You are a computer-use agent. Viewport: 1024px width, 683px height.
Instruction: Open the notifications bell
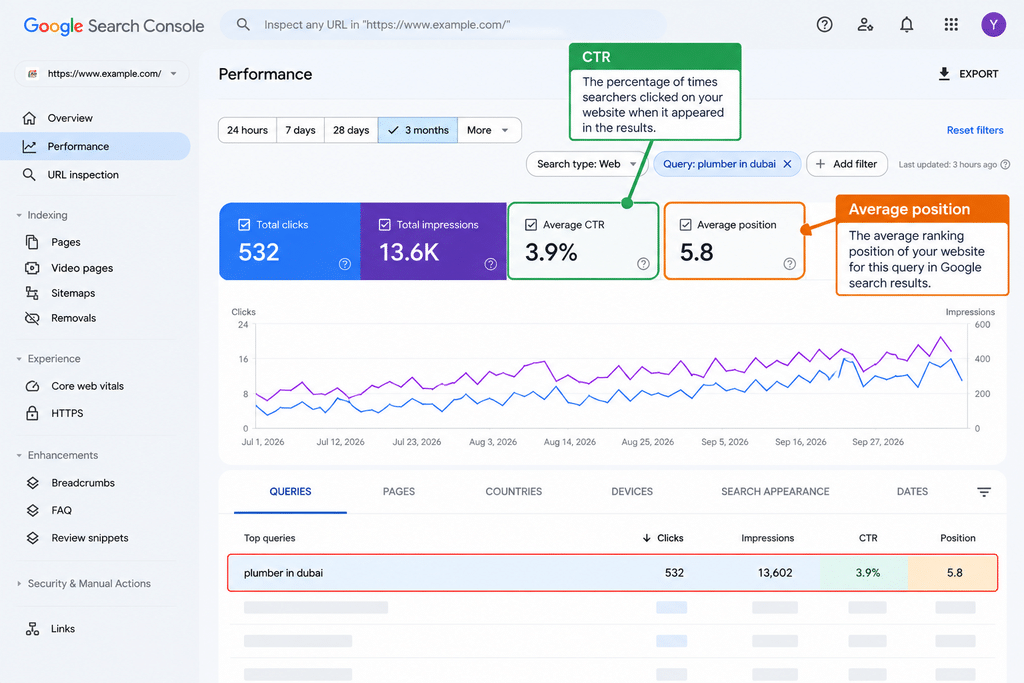tap(906, 25)
